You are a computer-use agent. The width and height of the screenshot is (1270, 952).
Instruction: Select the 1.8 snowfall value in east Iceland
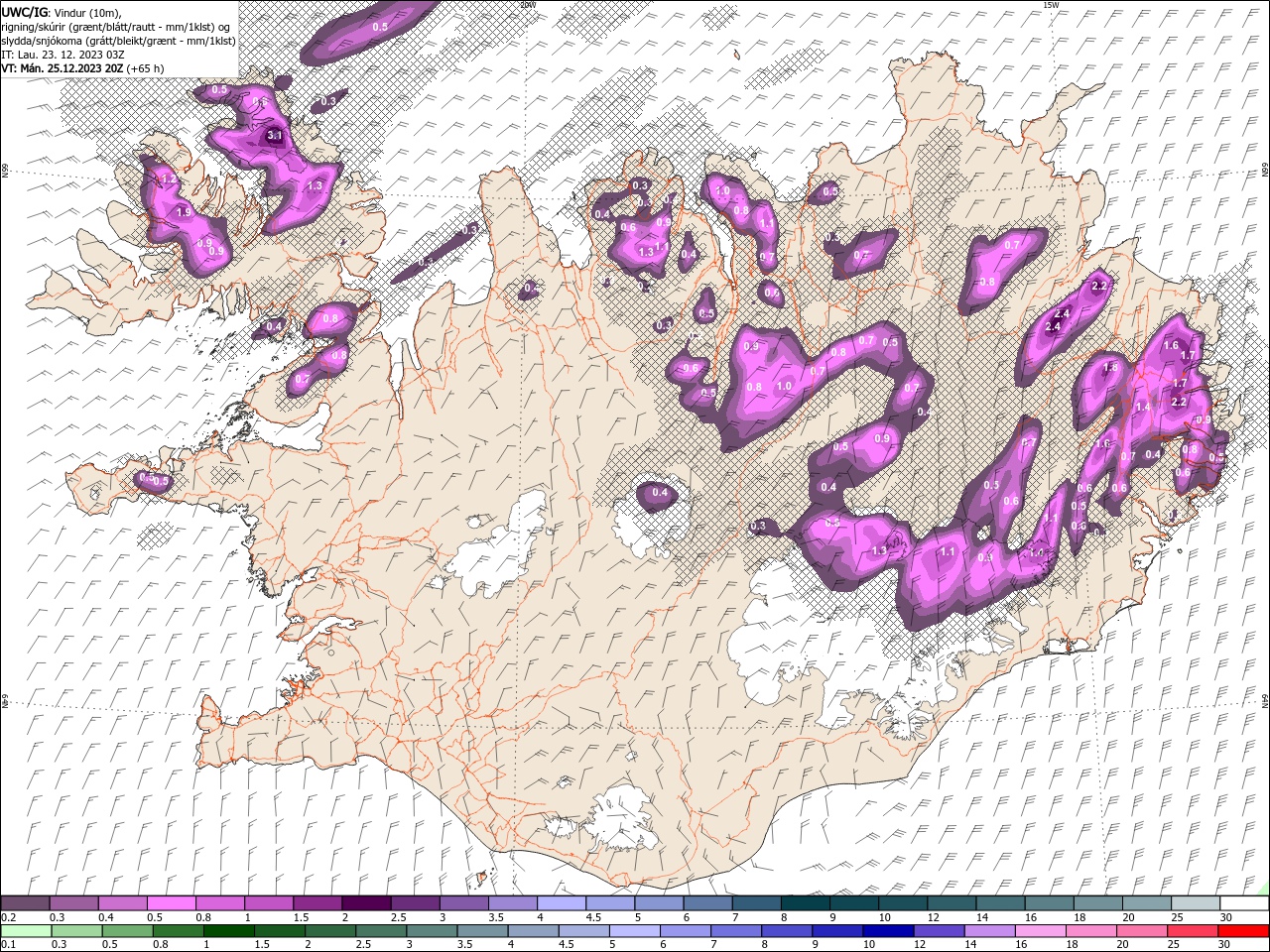click(x=1111, y=368)
